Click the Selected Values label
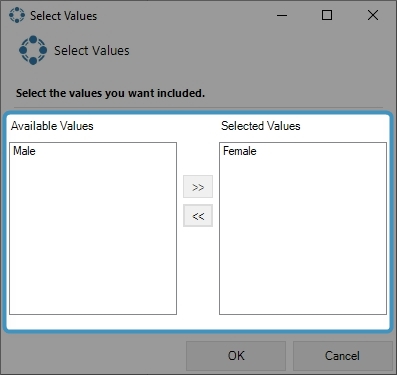The width and height of the screenshot is (397, 375). 261,126
